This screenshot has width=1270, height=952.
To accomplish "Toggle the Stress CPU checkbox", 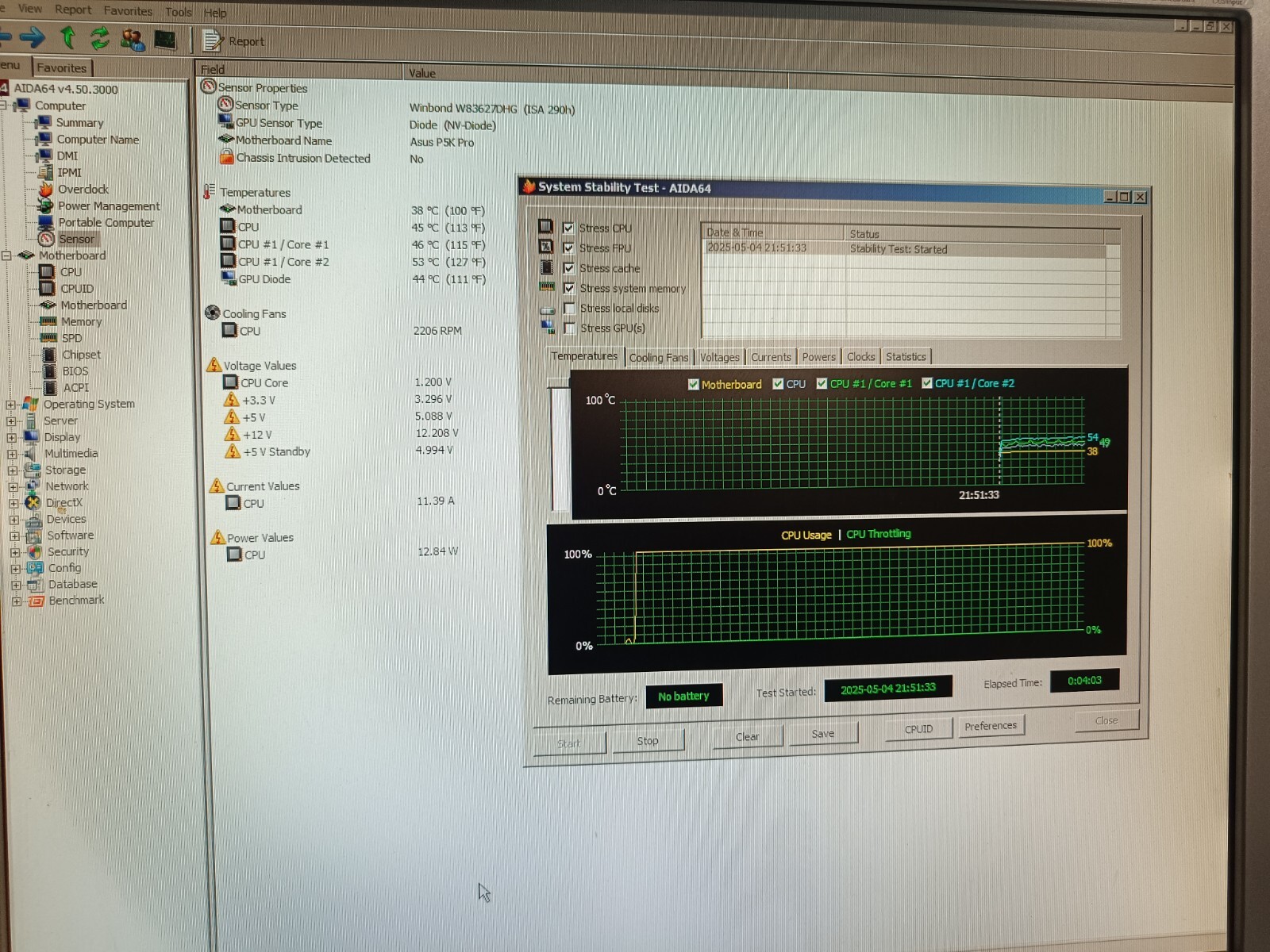I will pyautogui.click(x=568, y=228).
